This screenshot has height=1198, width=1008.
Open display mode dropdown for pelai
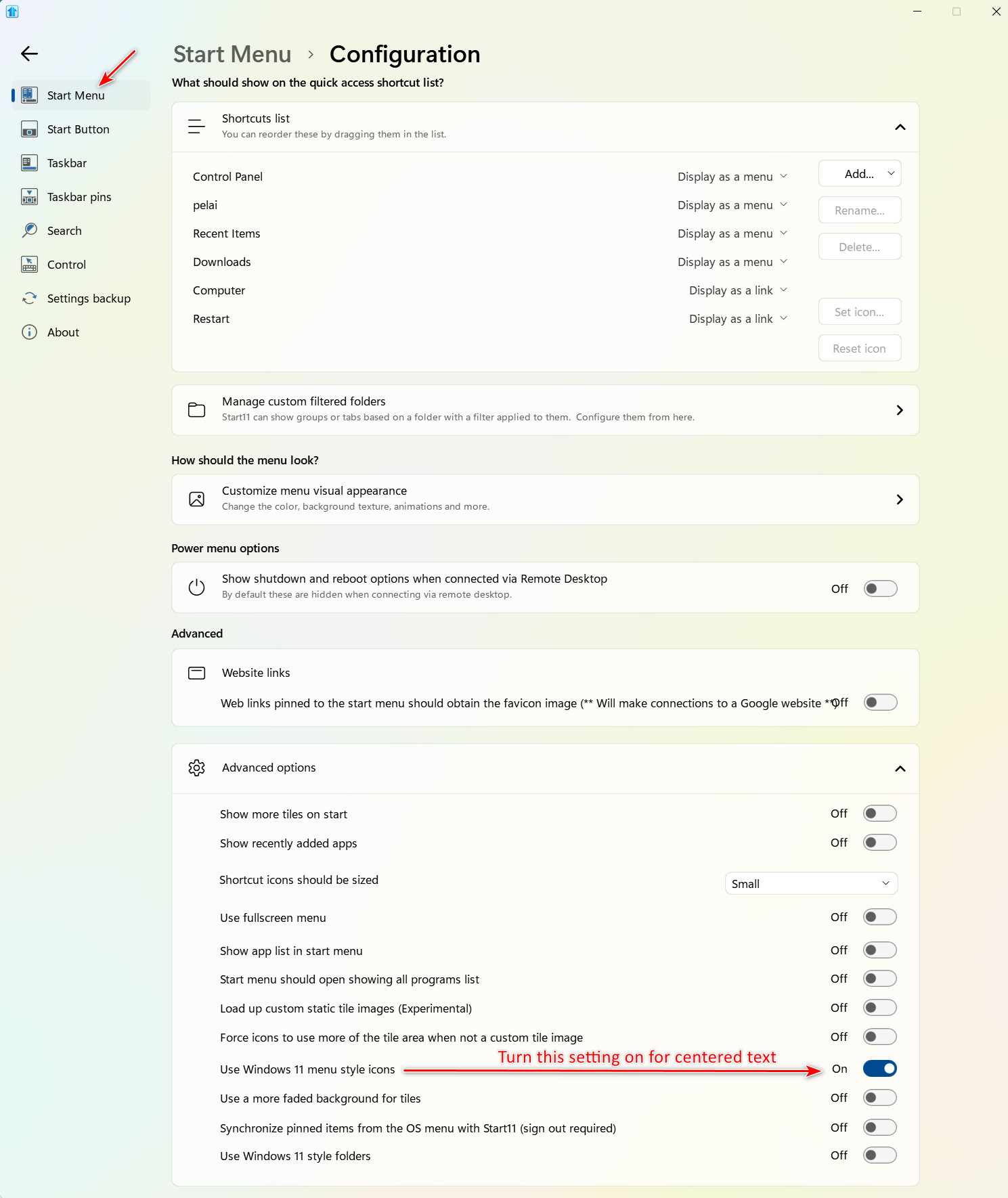click(x=732, y=205)
